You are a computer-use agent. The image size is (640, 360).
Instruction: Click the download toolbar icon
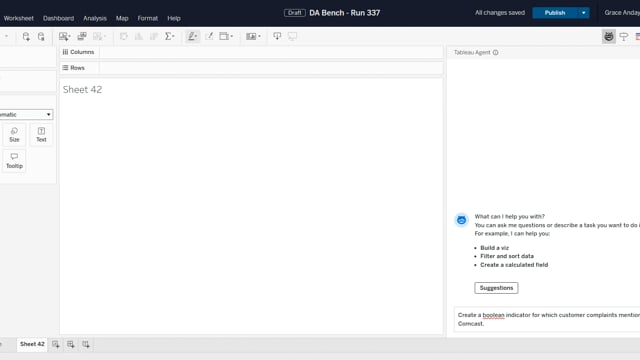point(277,36)
